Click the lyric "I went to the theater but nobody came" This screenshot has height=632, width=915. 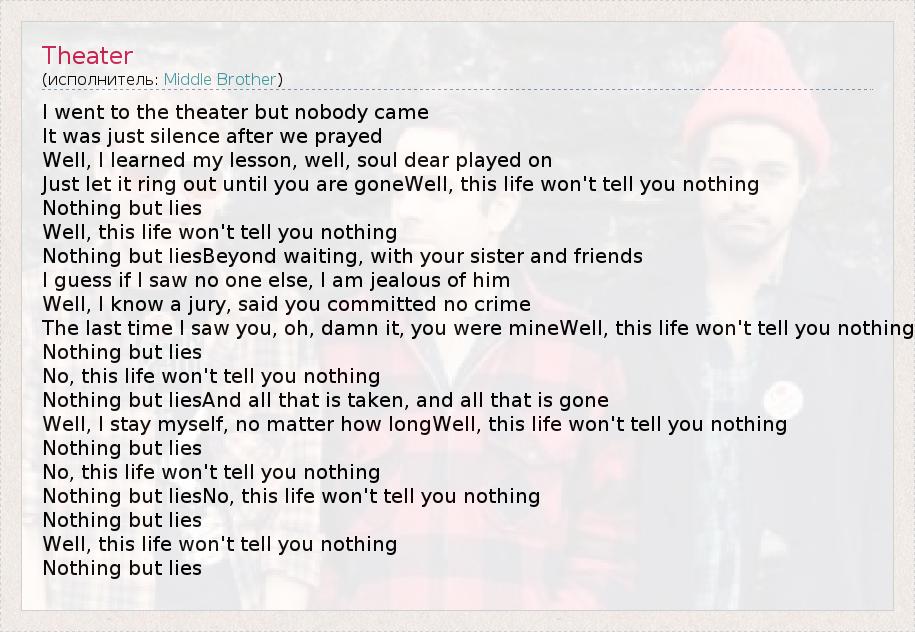pos(236,112)
